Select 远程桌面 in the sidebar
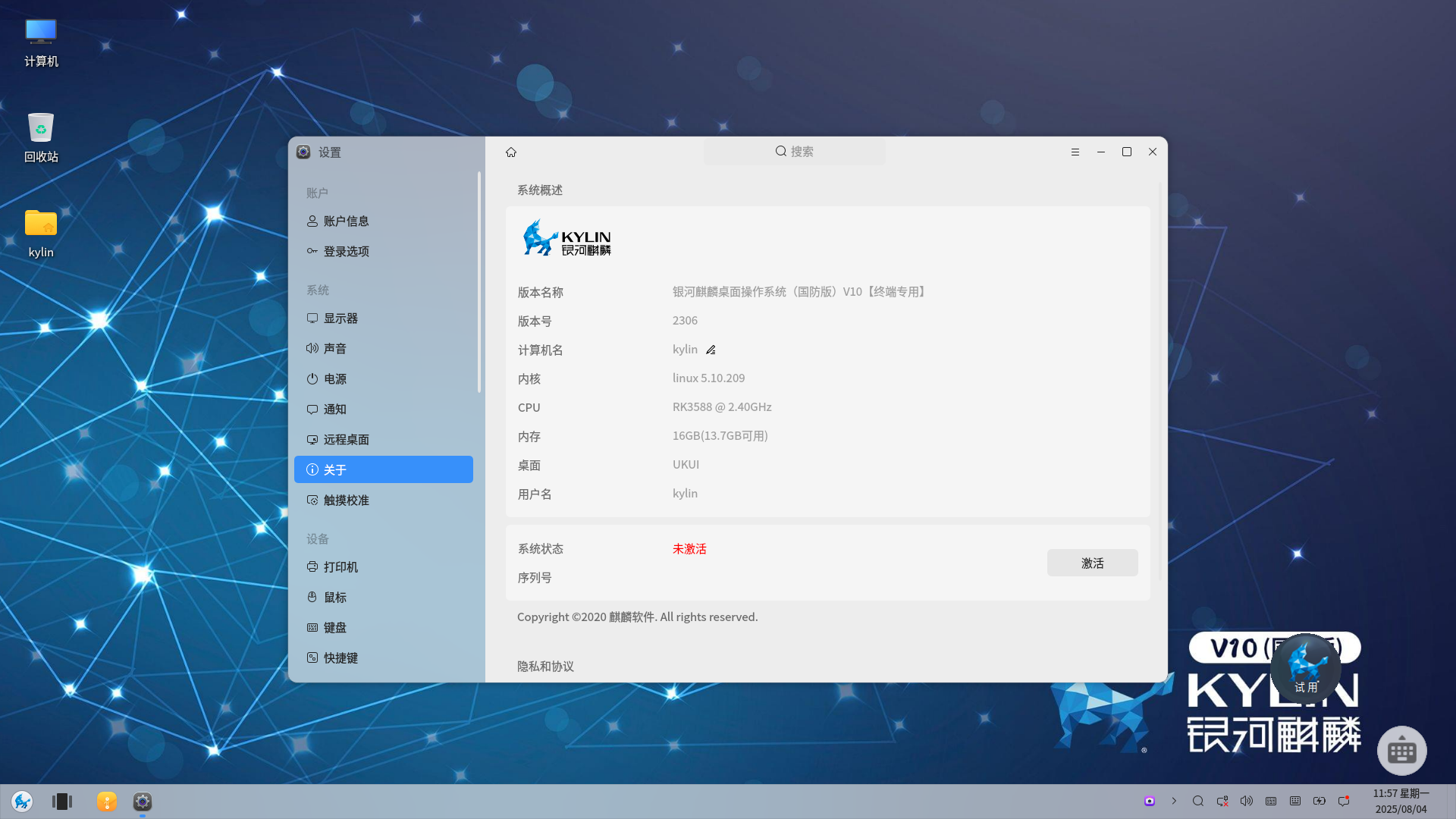Viewport: 1456px width, 819px height. [x=384, y=439]
